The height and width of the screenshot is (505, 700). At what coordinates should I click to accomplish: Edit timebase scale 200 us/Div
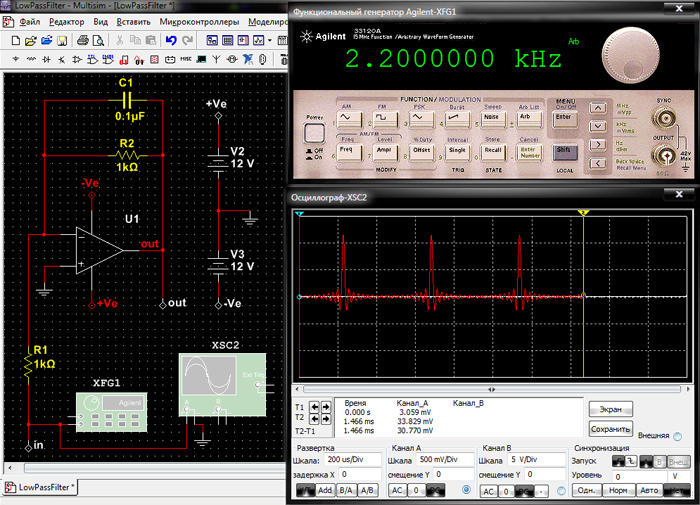pos(353,459)
